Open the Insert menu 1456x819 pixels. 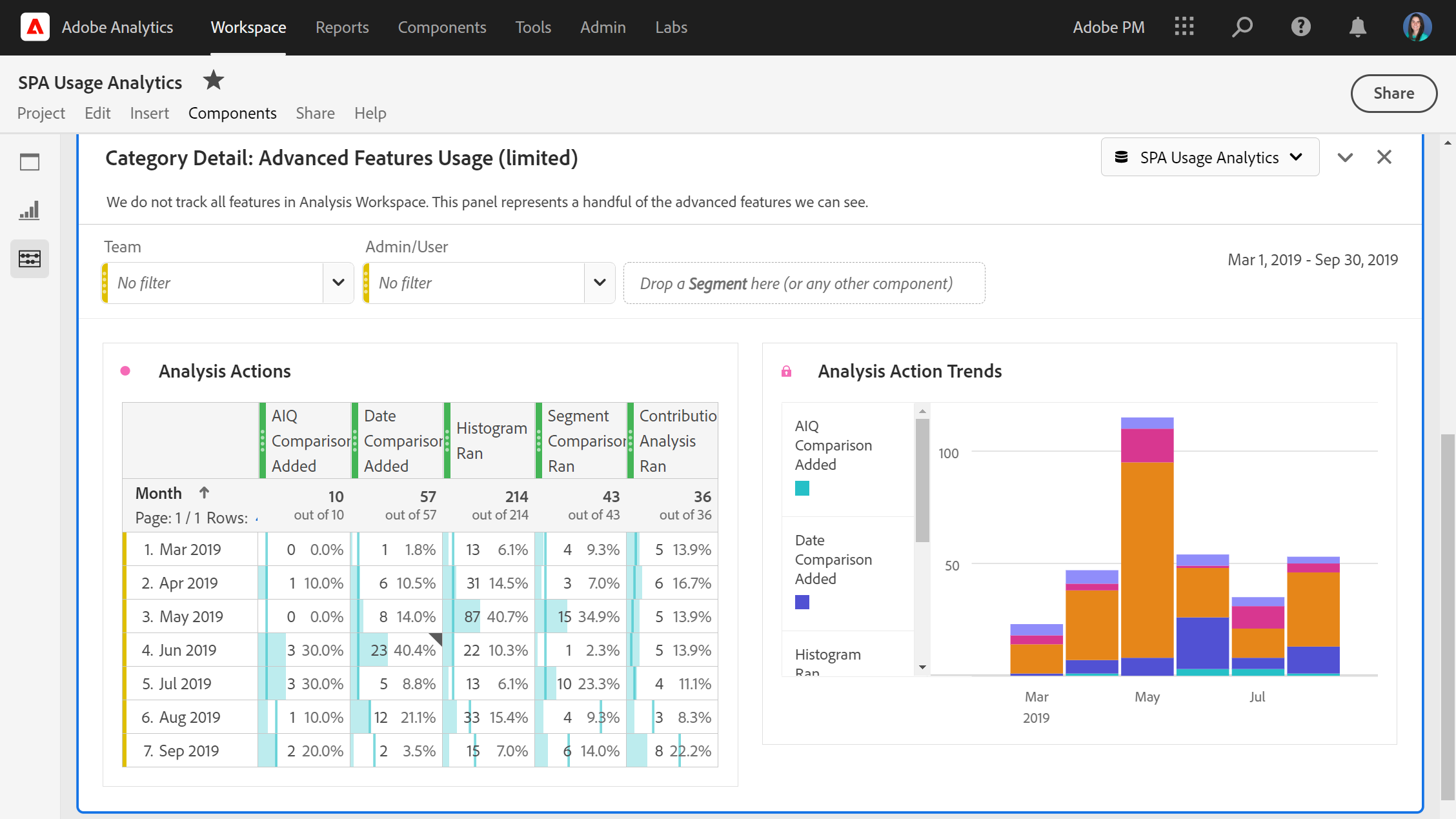[149, 113]
